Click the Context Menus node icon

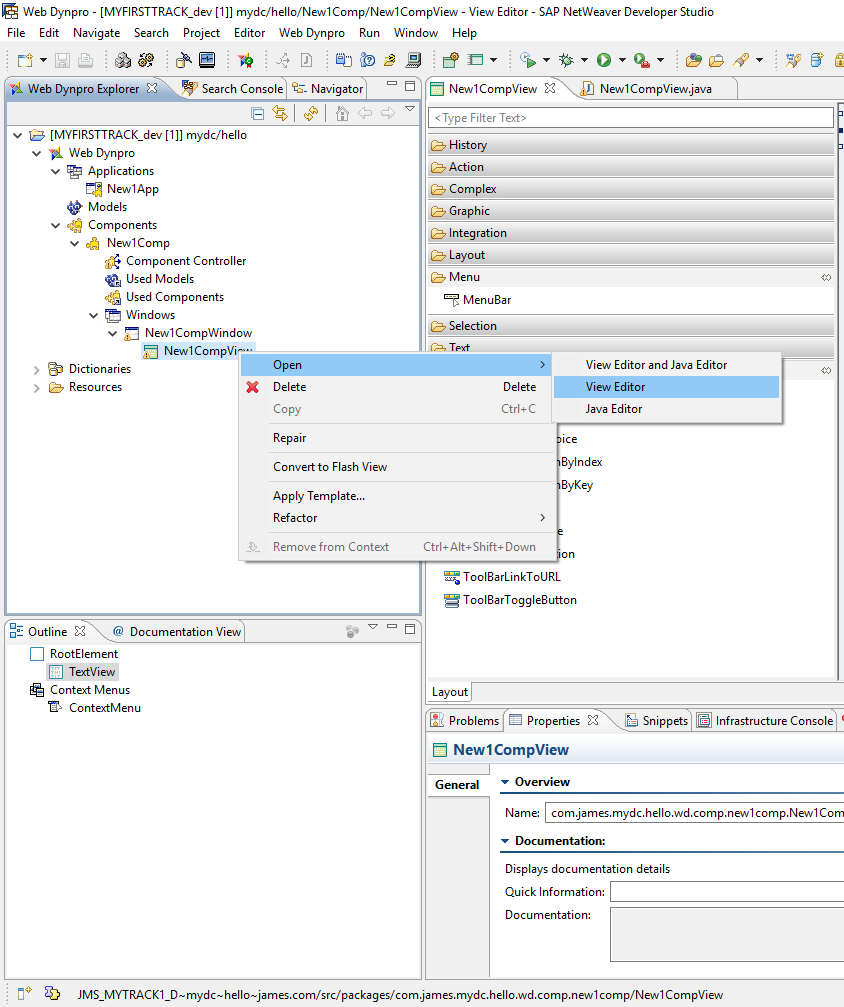pyautogui.click(x=37, y=690)
